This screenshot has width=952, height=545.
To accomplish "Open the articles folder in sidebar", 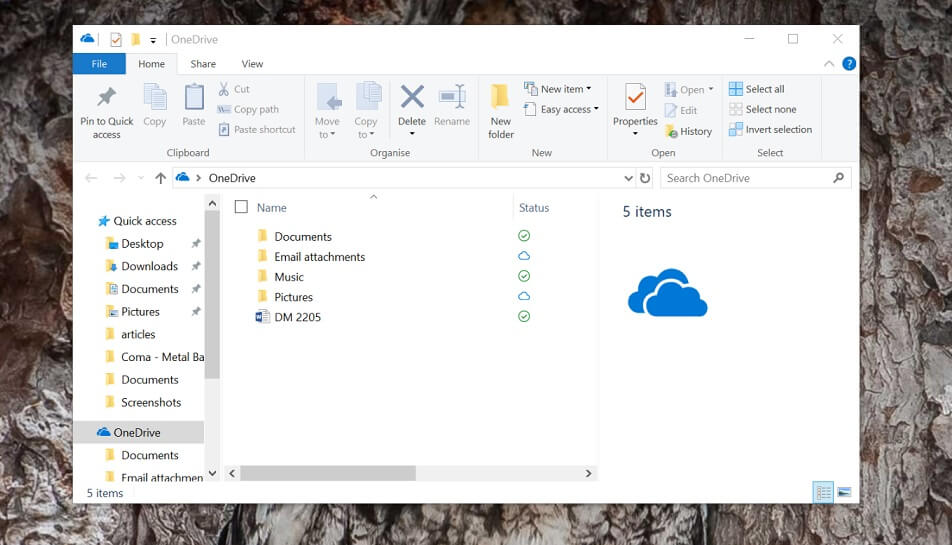I will tap(131, 334).
